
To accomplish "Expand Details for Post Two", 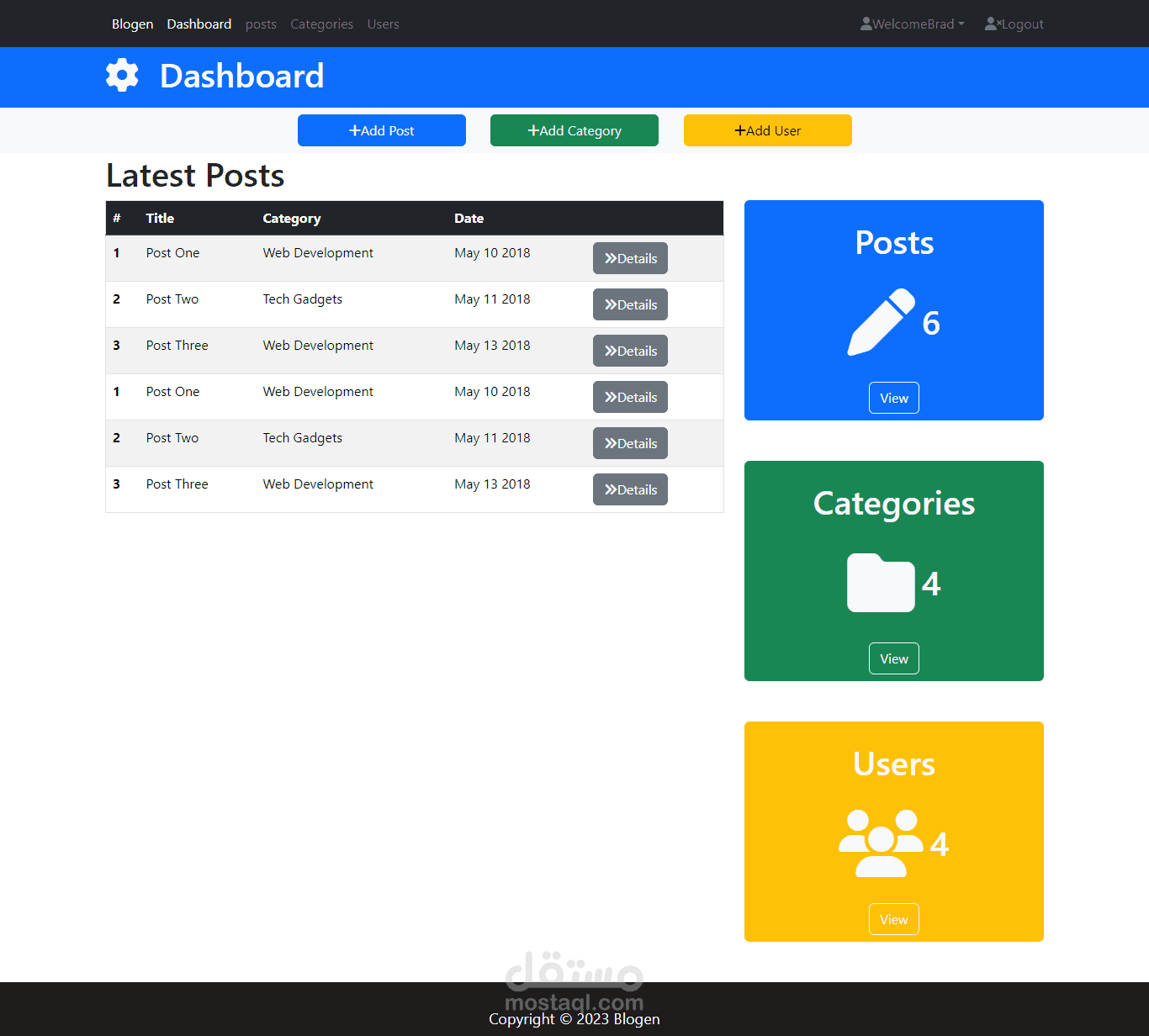I will 630,304.
